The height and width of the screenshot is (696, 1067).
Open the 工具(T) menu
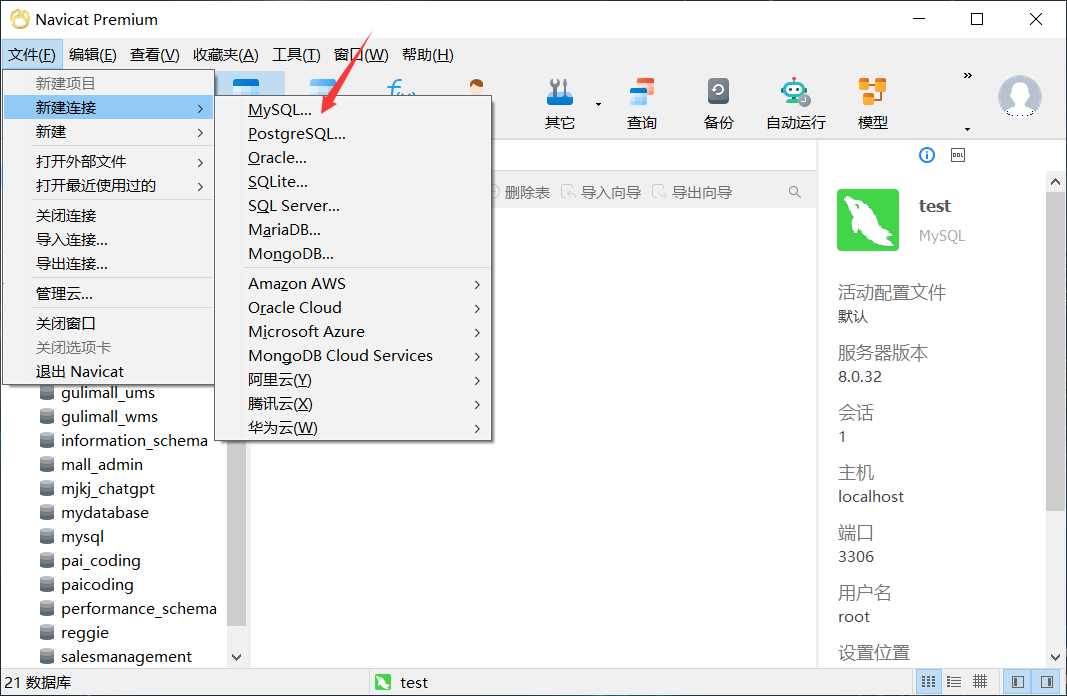296,55
